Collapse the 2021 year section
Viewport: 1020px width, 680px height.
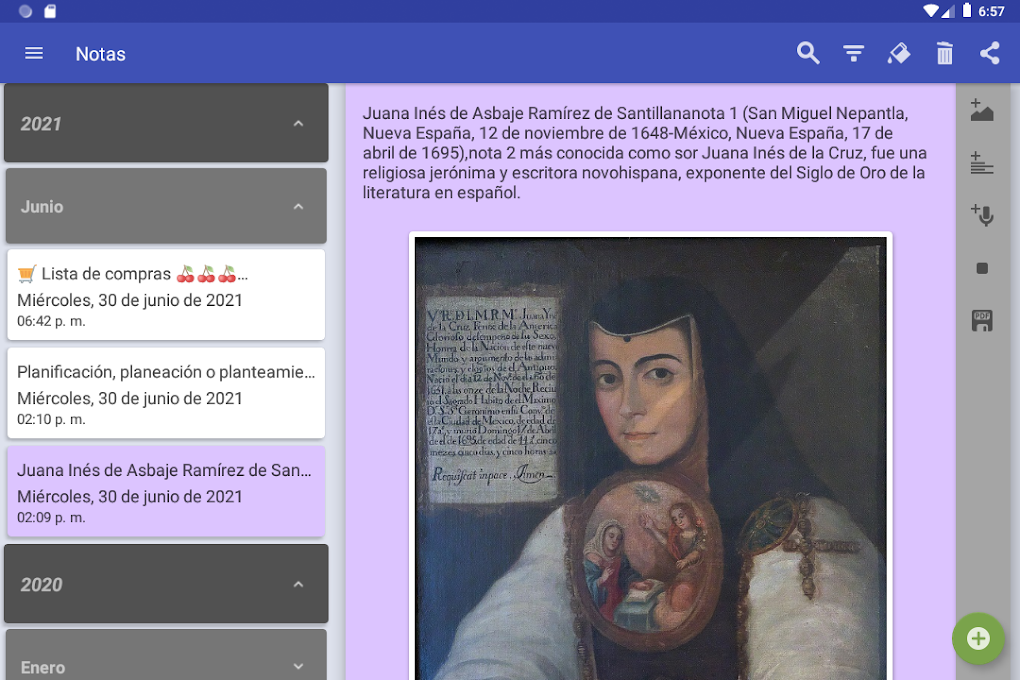click(167, 123)
